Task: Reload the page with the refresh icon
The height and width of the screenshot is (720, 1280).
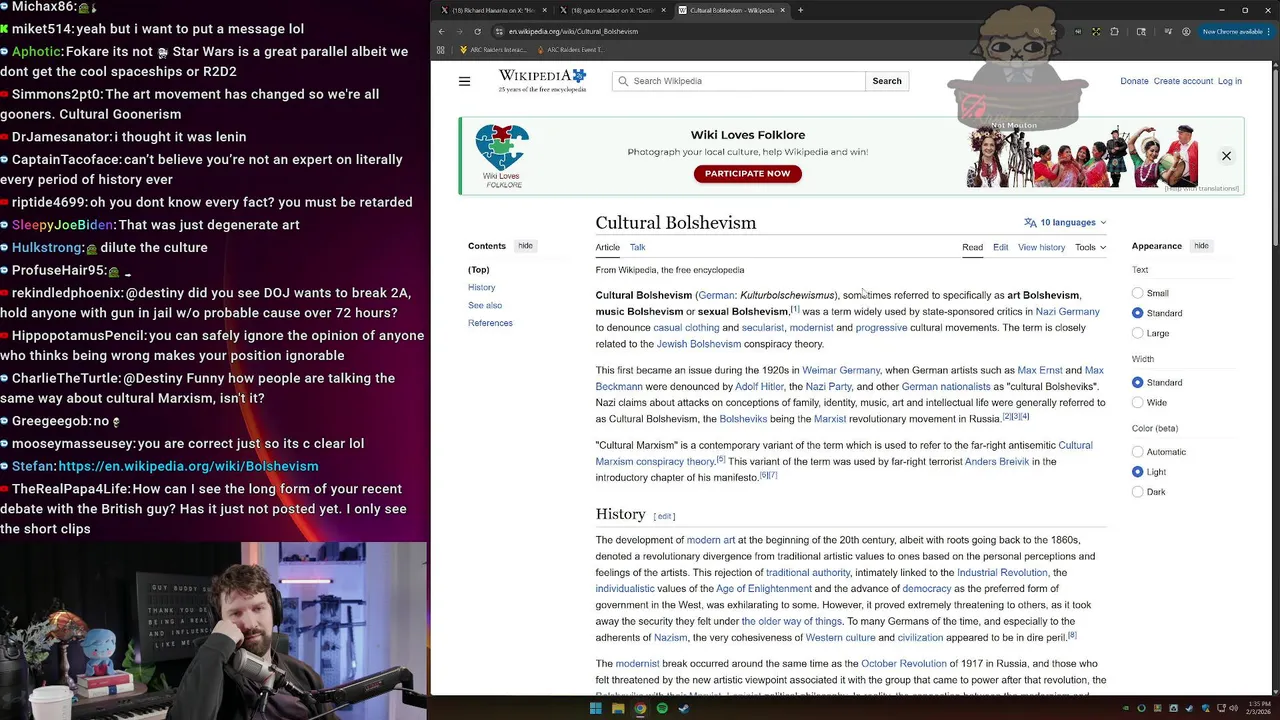Action: [478, 31]
